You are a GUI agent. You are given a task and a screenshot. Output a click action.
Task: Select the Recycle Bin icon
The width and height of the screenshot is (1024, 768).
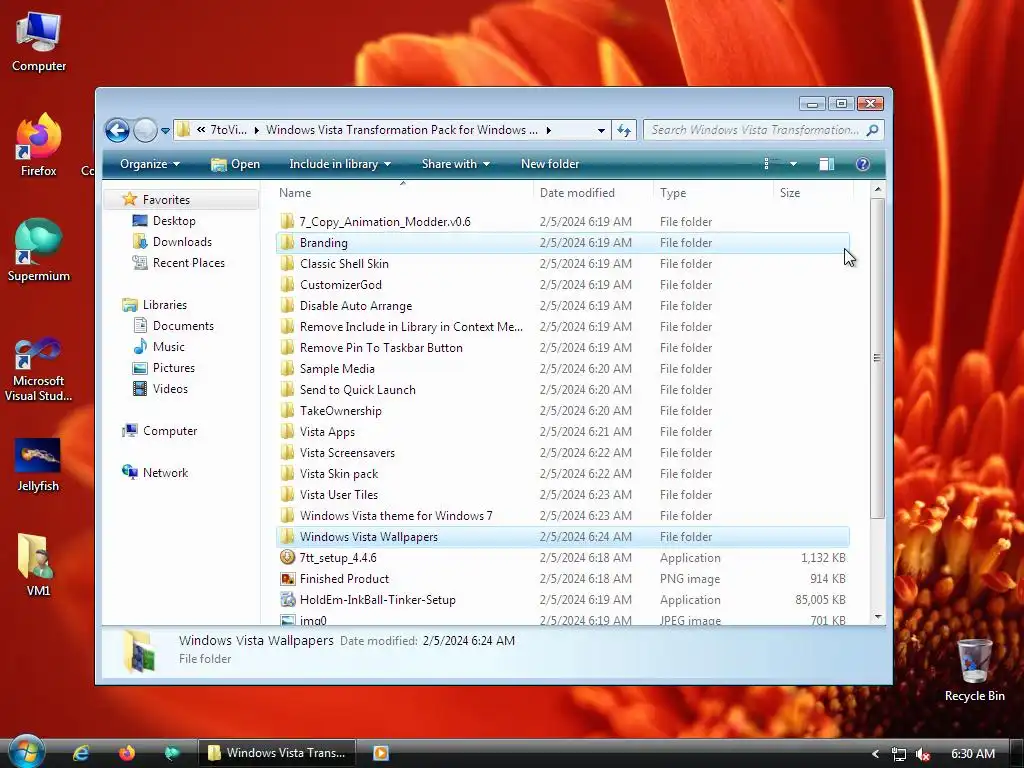tap(974, 670)
